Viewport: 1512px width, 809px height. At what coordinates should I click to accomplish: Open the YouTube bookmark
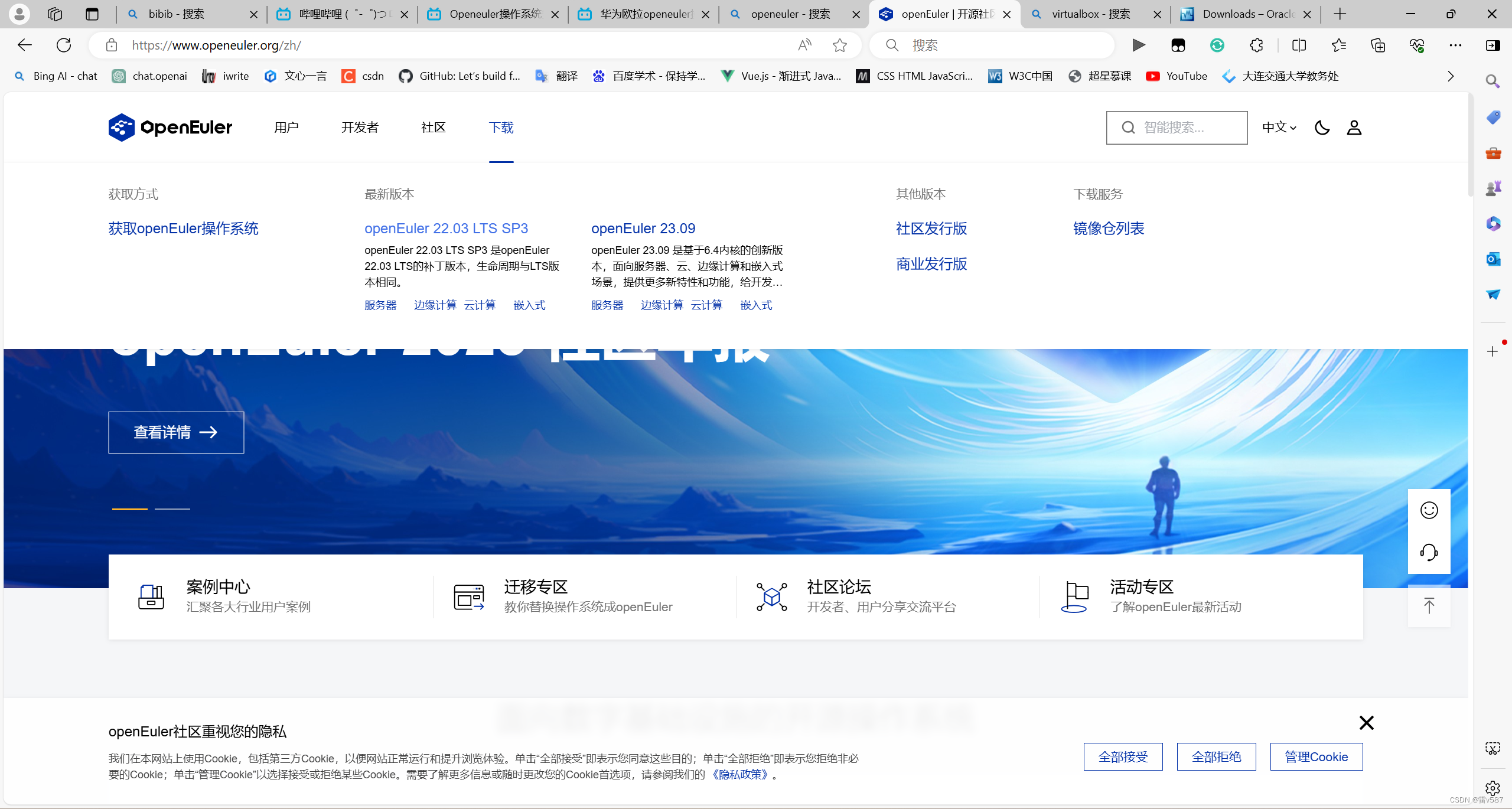click(1177, 76)
